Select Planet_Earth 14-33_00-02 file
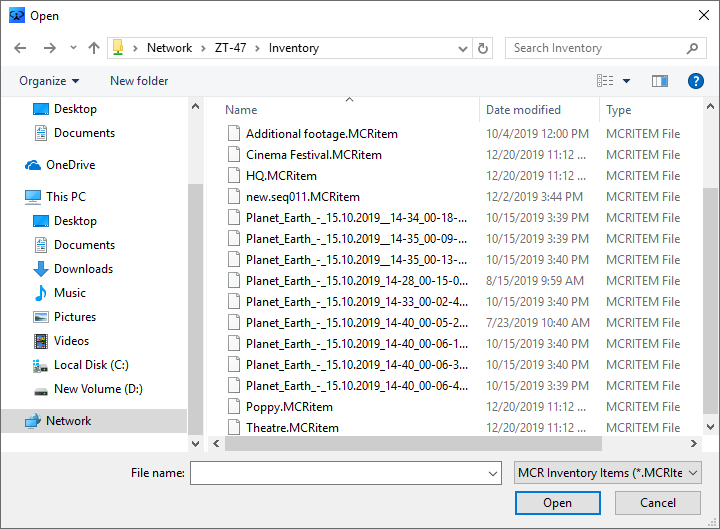The width and height of the screenshot is (720, 529). click(x=357, y=302)
